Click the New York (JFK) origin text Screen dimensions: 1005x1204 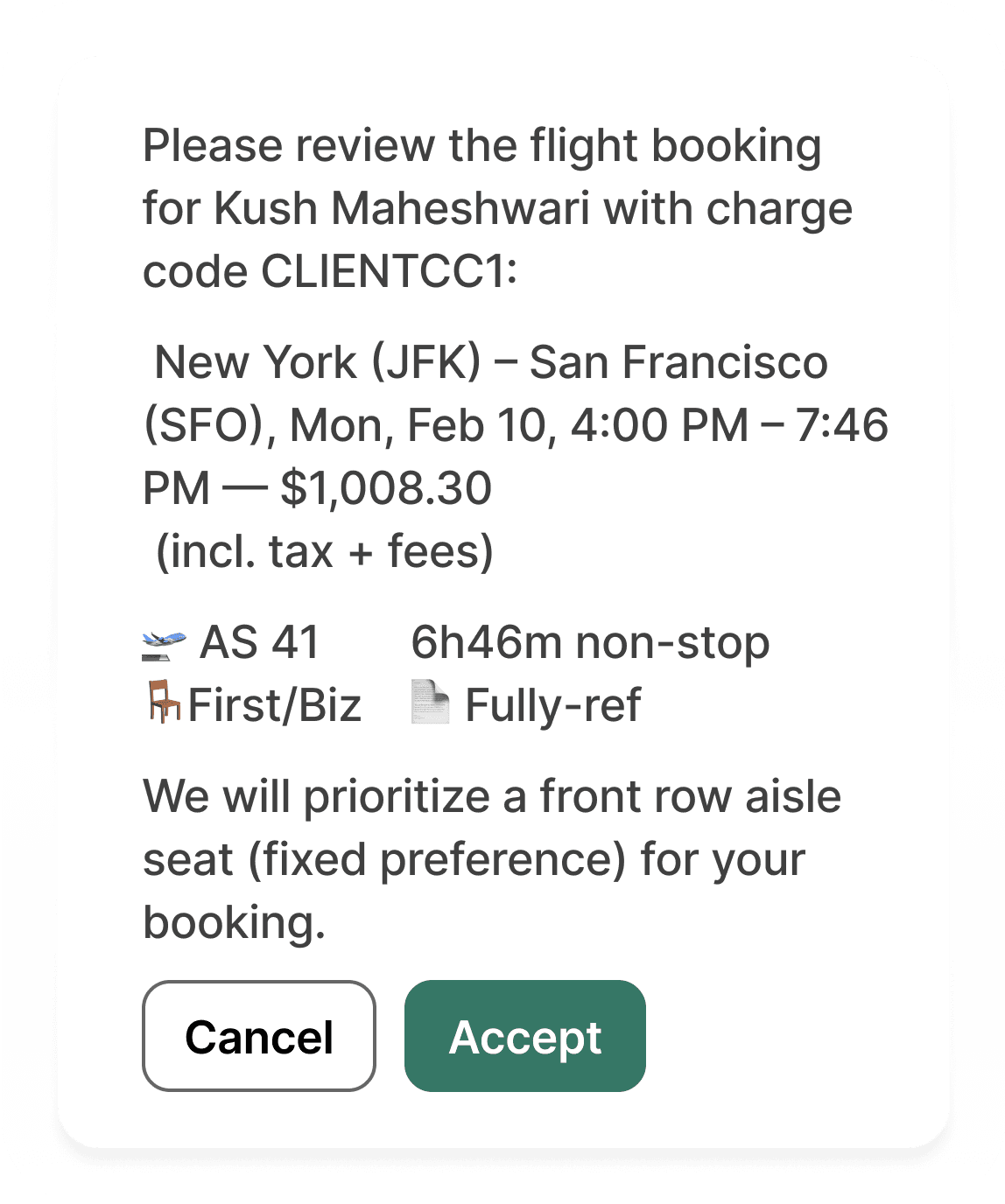tap(318, 362)
